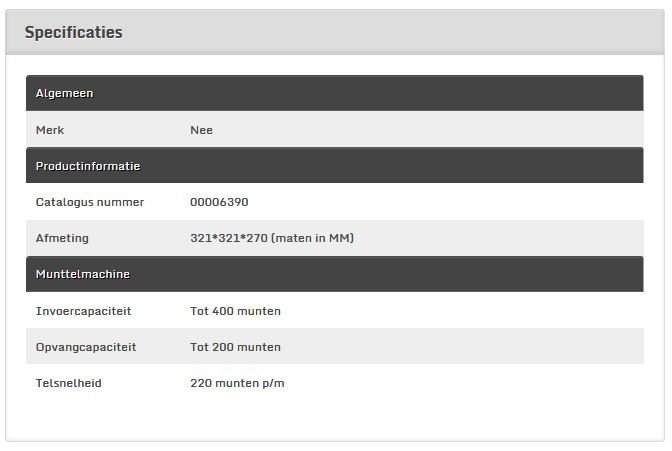Click the 321*321*270 dimensions value
Image resolution: width=672 pixels, height=451 pixels.
[272, 238]
